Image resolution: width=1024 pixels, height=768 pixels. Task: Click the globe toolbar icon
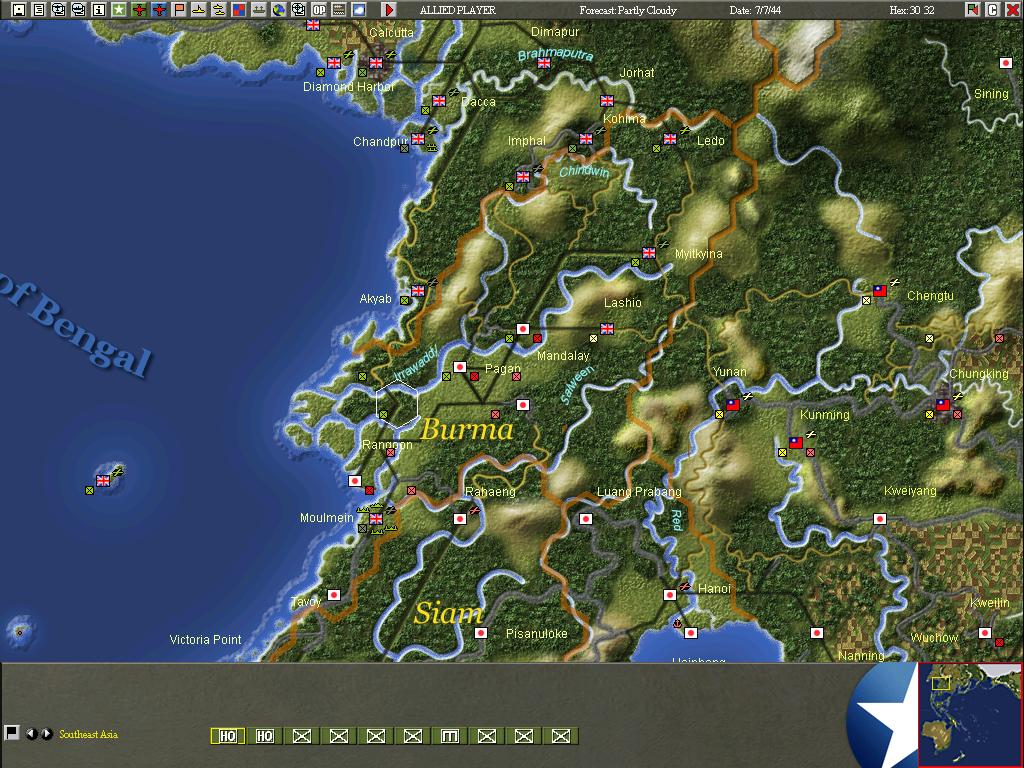coord(278,9)
